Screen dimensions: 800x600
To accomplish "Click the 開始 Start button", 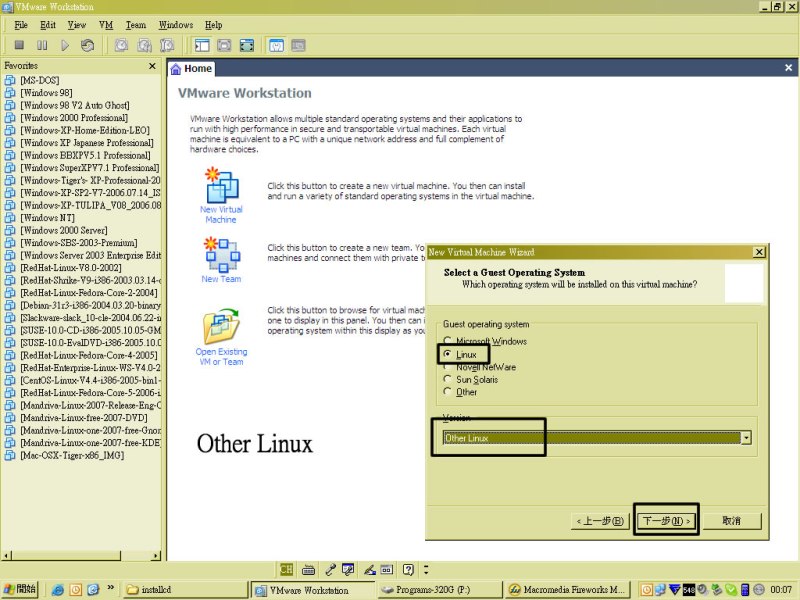I will click(x=20, y=589).
